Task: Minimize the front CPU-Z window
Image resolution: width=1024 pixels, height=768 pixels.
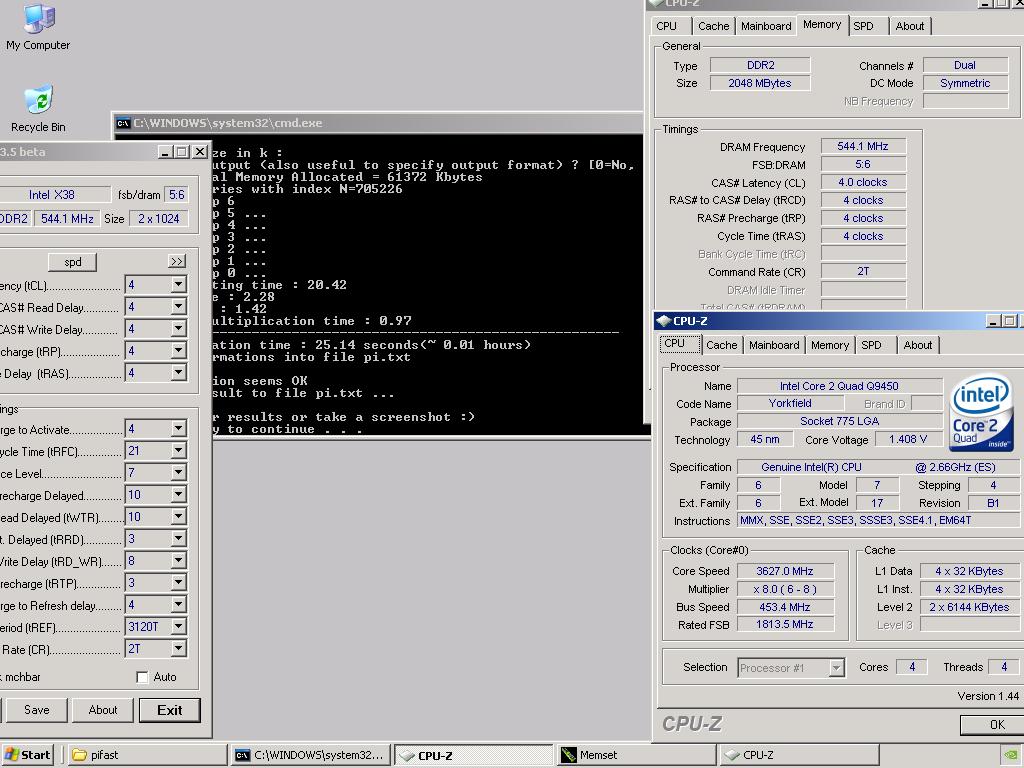Action: (x=993, y=321)
